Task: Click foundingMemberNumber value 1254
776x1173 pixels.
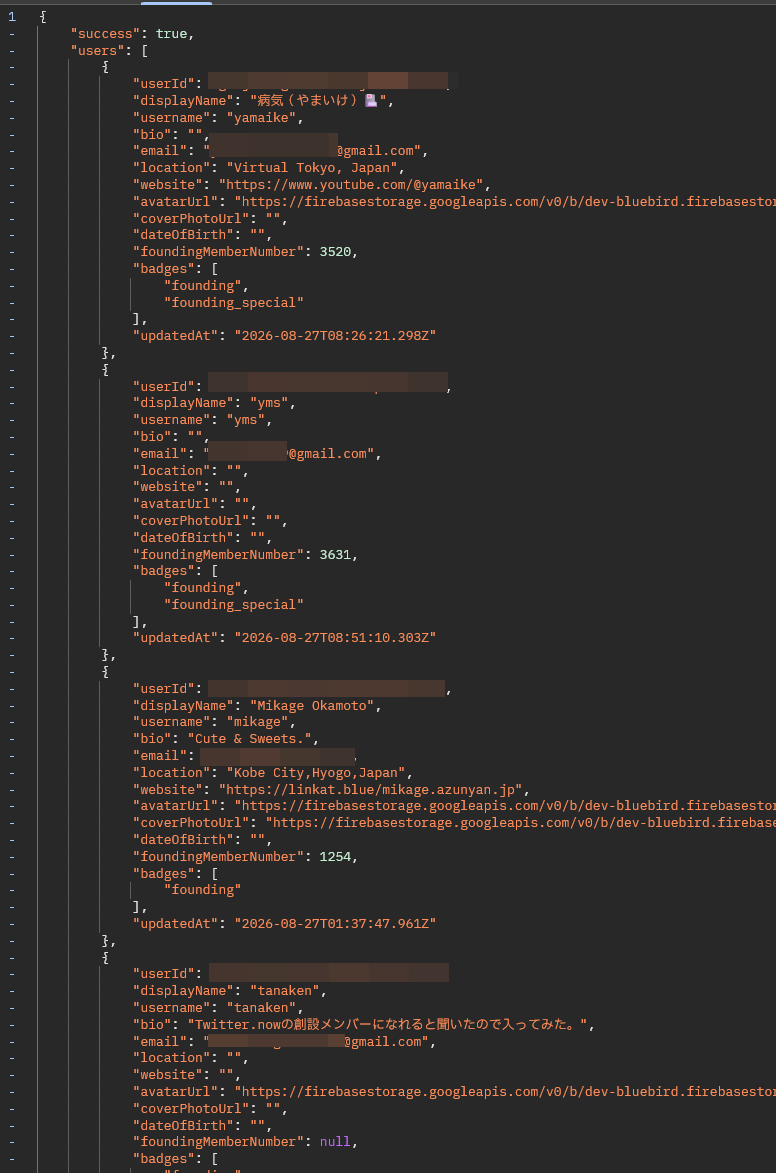Action: click(335, 857)
